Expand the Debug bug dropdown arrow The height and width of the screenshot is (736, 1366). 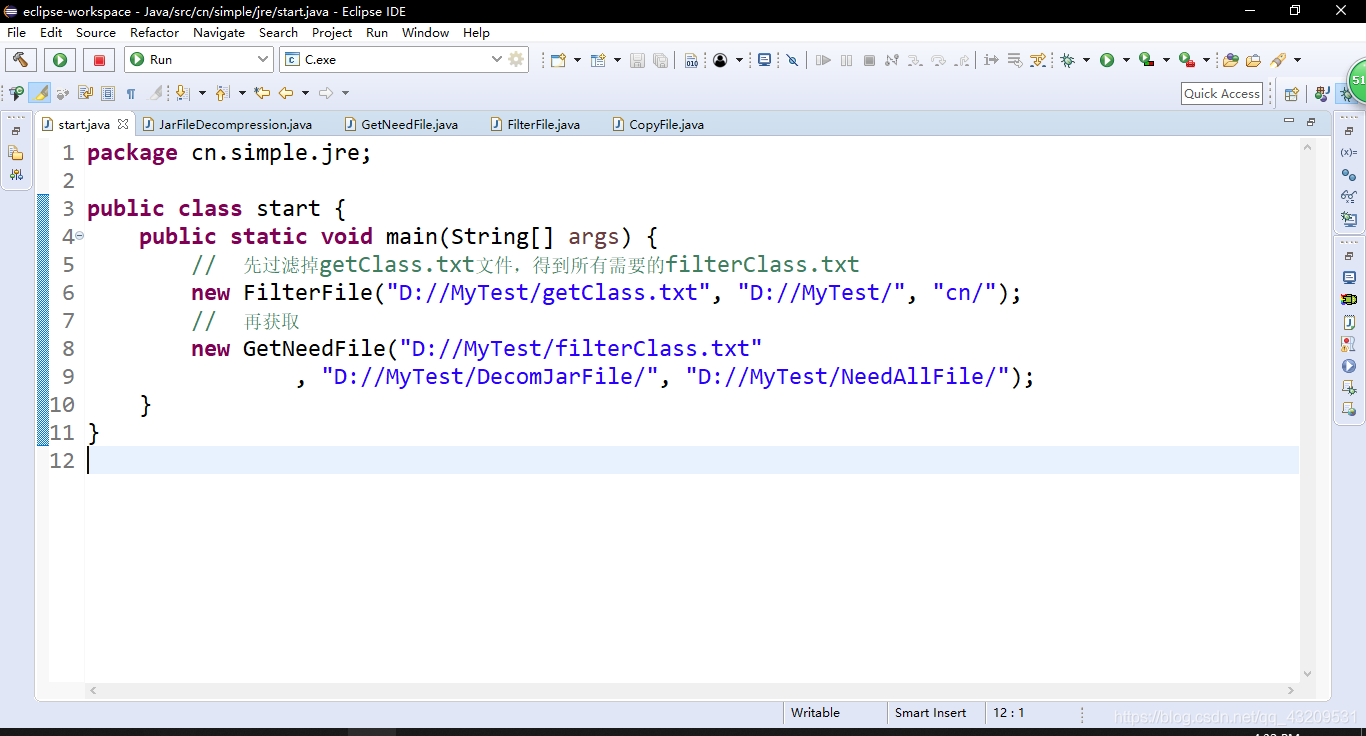(x=1086, y=60)
